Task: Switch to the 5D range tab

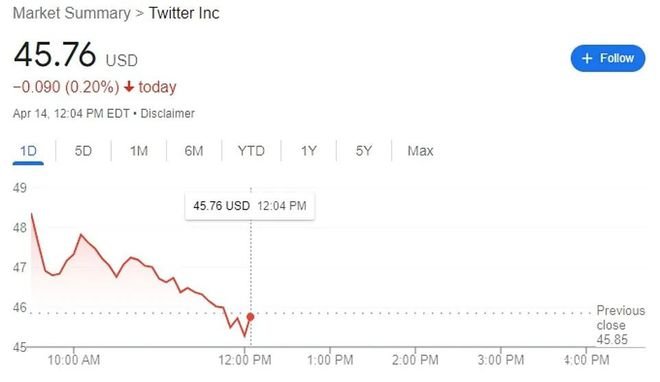Action: pyautogui.click(x=83, y=151)
